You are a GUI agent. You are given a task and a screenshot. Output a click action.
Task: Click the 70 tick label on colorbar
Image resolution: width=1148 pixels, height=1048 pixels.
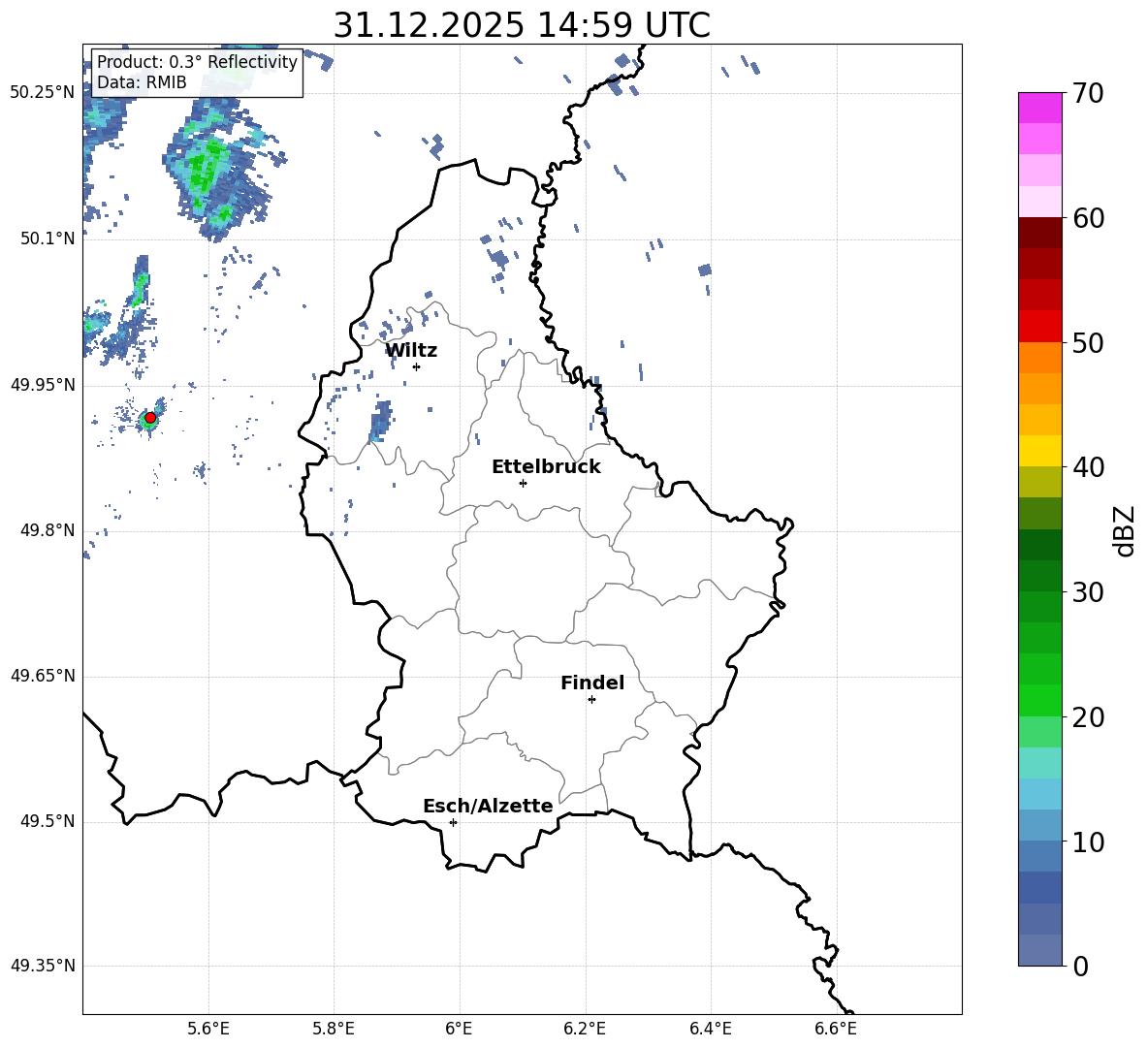click(1088, 93)
